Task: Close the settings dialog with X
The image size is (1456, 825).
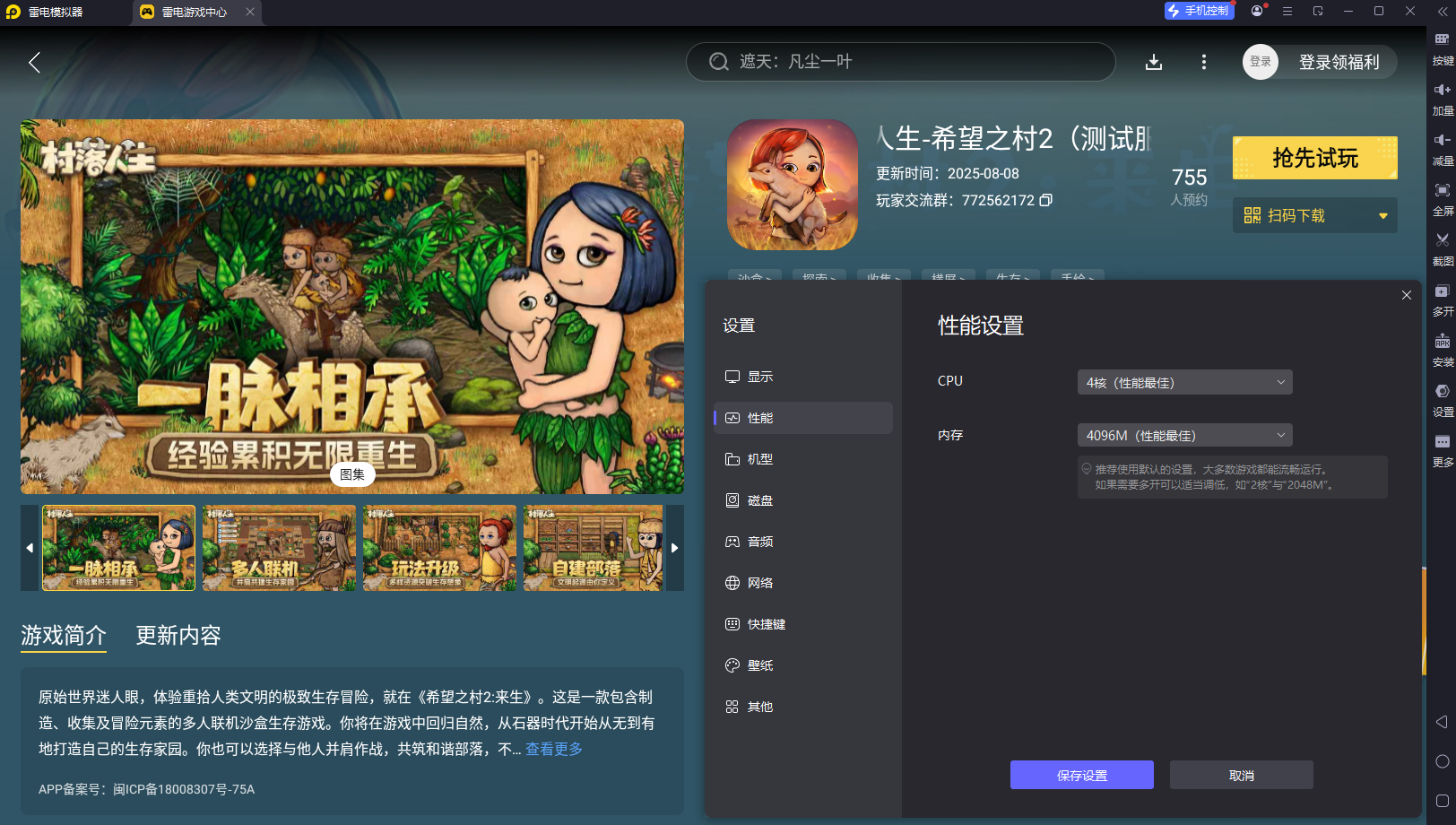Action: pos(1406,295)
